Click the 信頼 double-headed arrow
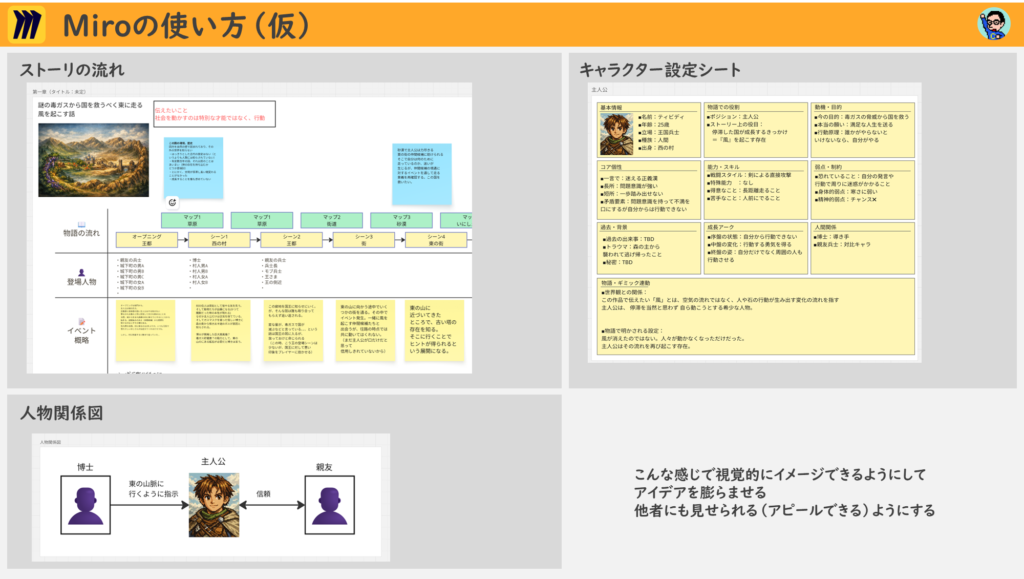Screen dimensions: 1024x579 (263, 505)
